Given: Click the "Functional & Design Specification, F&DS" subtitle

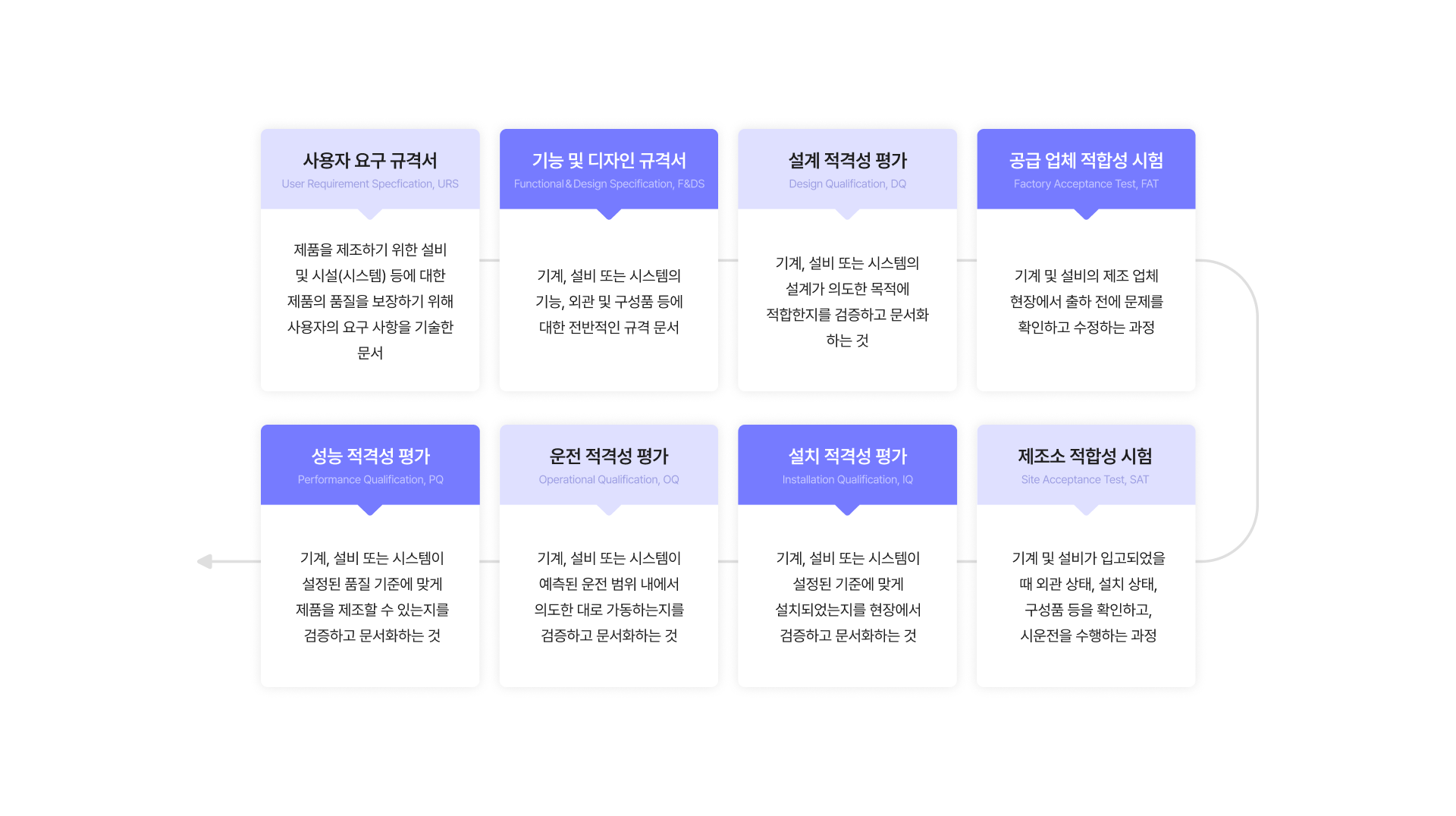Looking at the screenshot, I should click(609, 184).
